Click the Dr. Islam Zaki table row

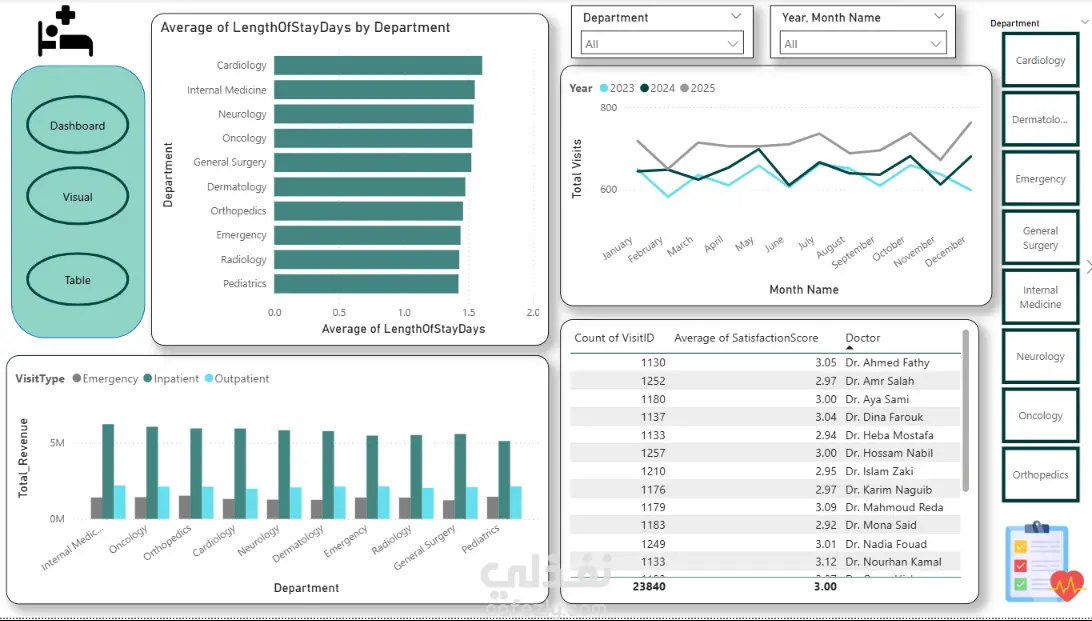pyautogui.click(x=765, y=471)
